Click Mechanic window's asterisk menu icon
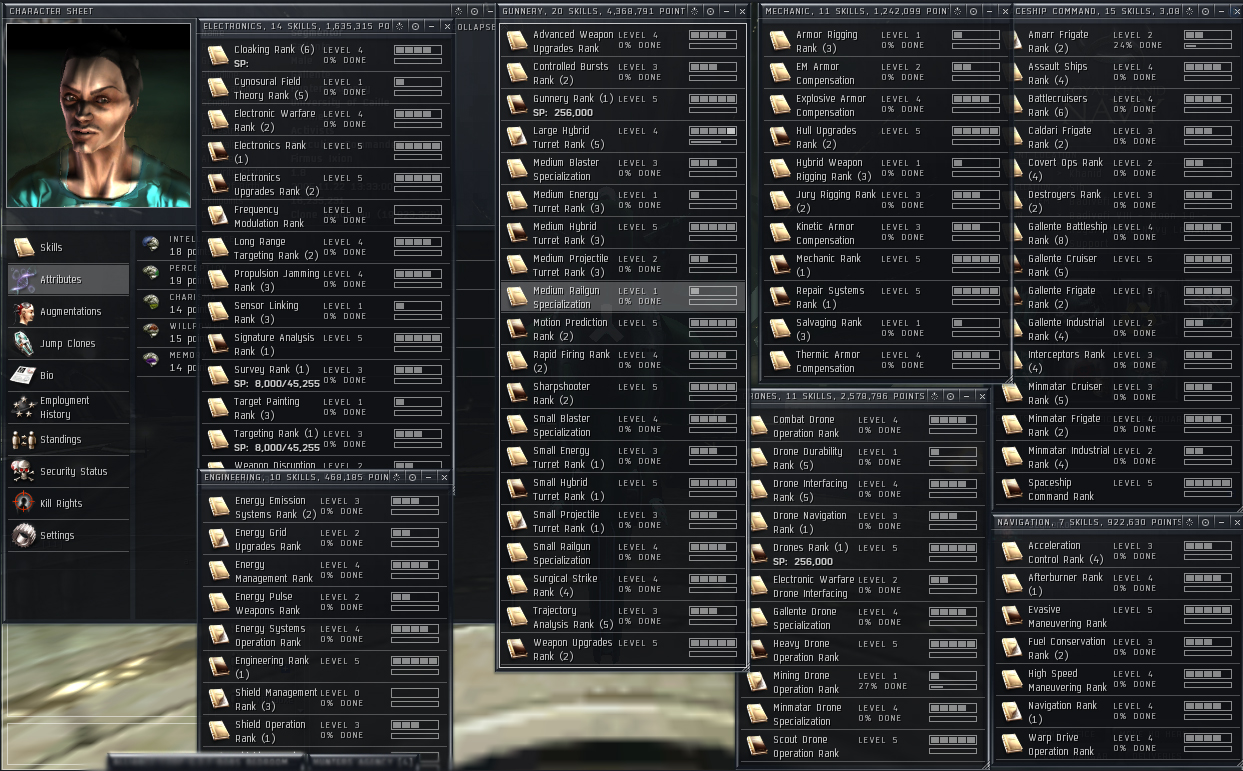 pyautogui.click(x=958, y=10)
